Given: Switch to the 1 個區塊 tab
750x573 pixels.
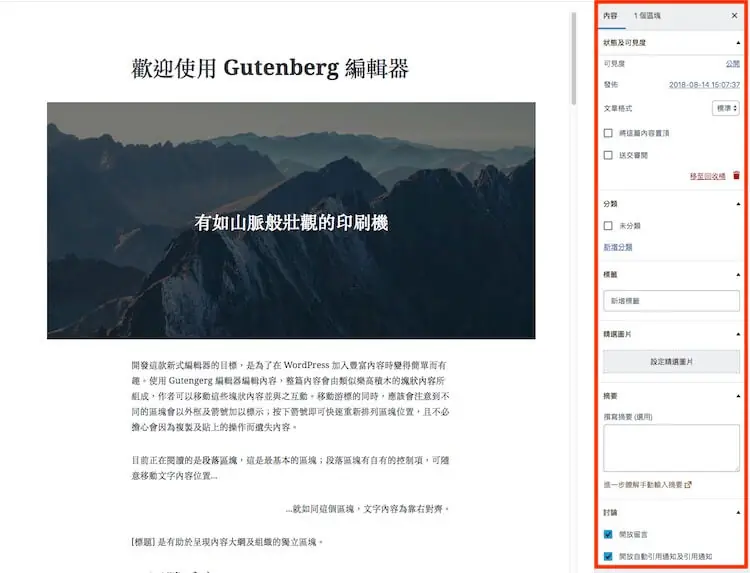Looking at the screenshot, I should [x=647, y=16].
